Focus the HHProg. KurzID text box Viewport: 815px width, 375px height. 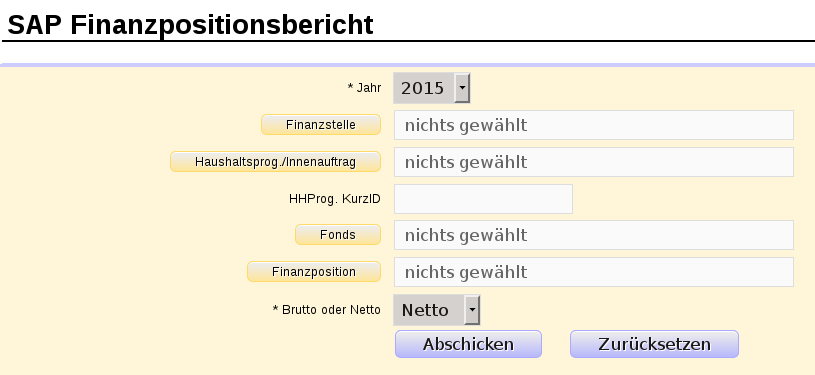click(483, 199)
